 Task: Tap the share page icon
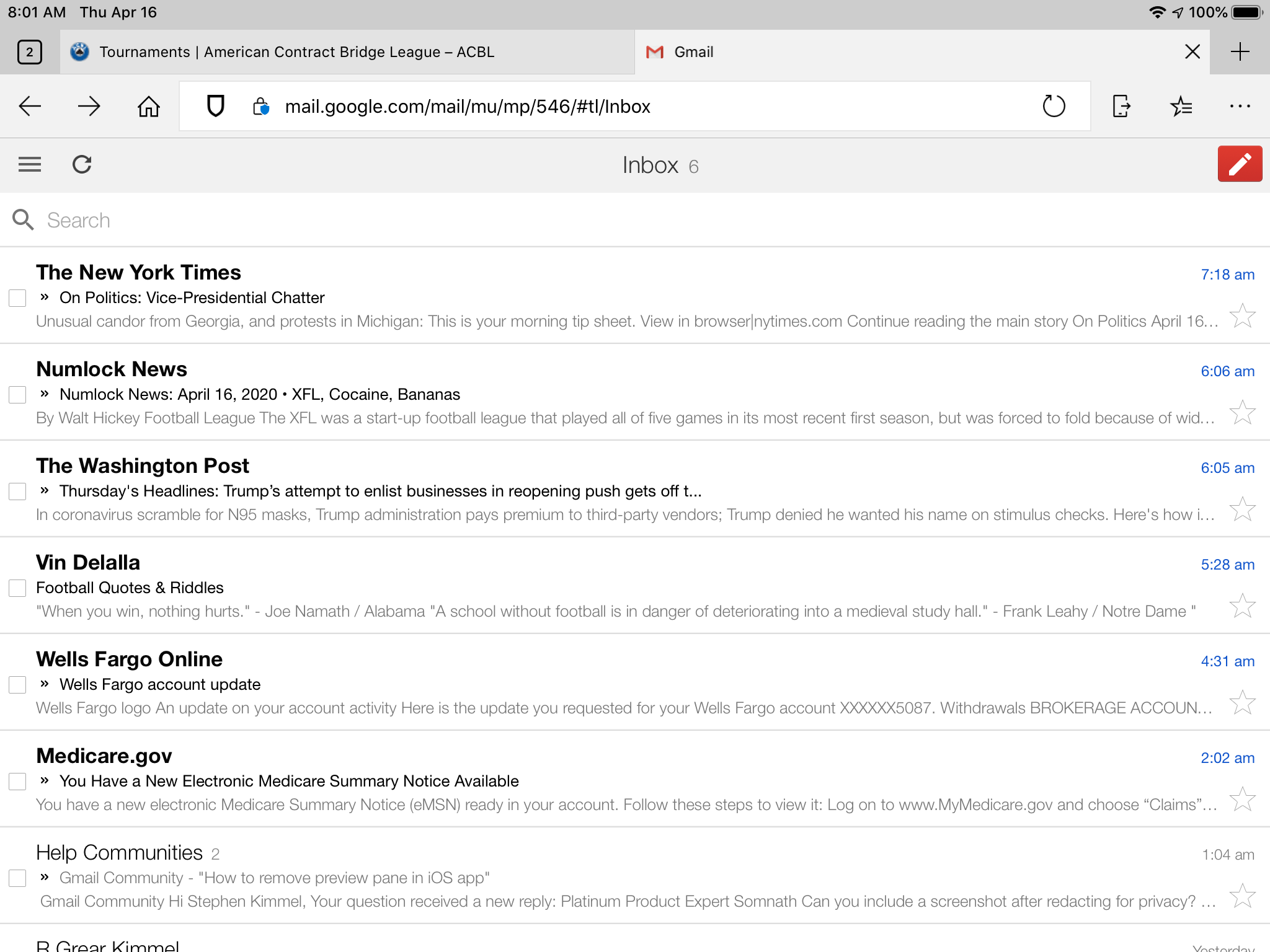click(1121, 107)
